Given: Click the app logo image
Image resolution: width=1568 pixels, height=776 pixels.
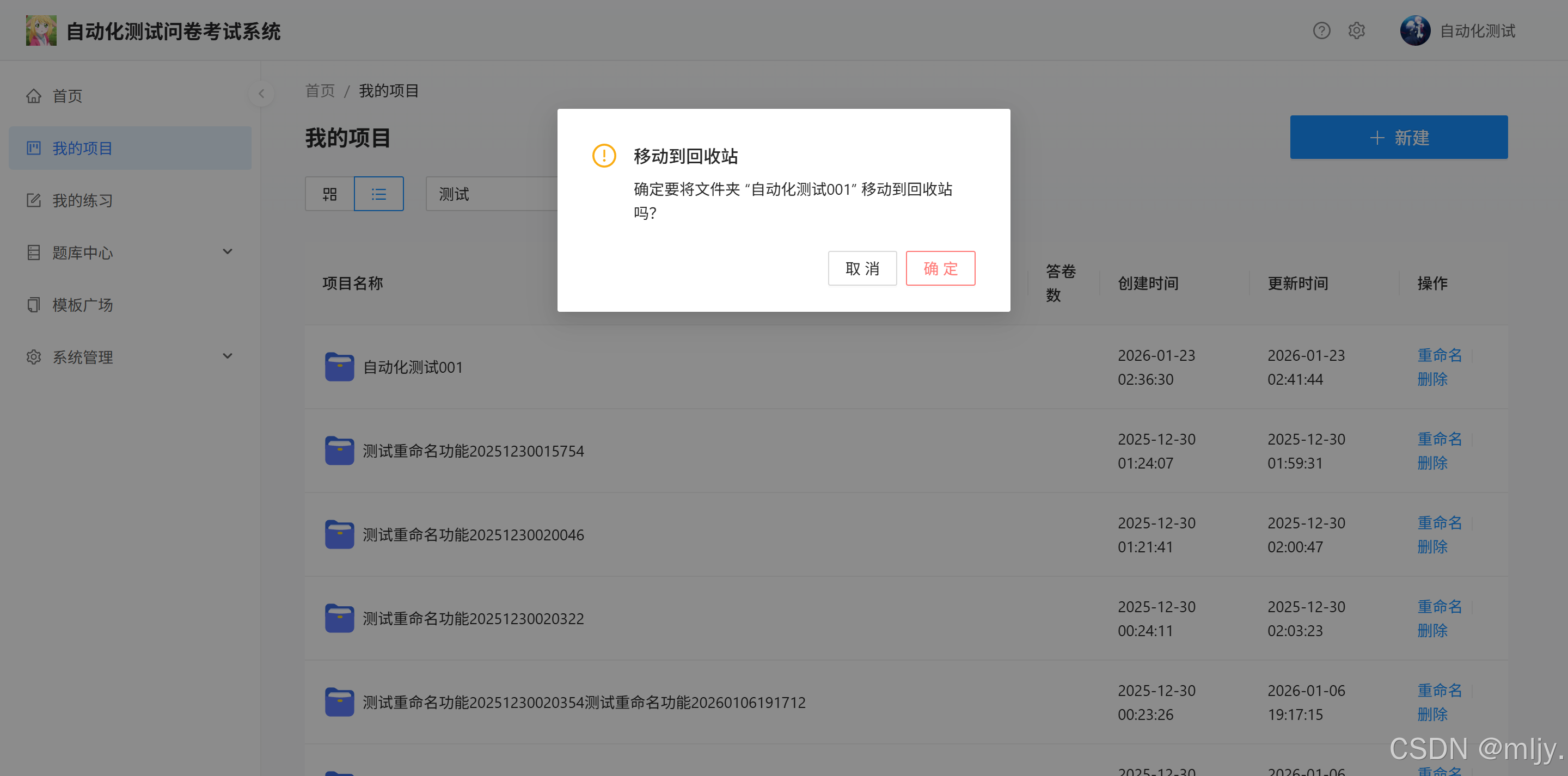Looking at the screenshot, I should pos(41,30).
